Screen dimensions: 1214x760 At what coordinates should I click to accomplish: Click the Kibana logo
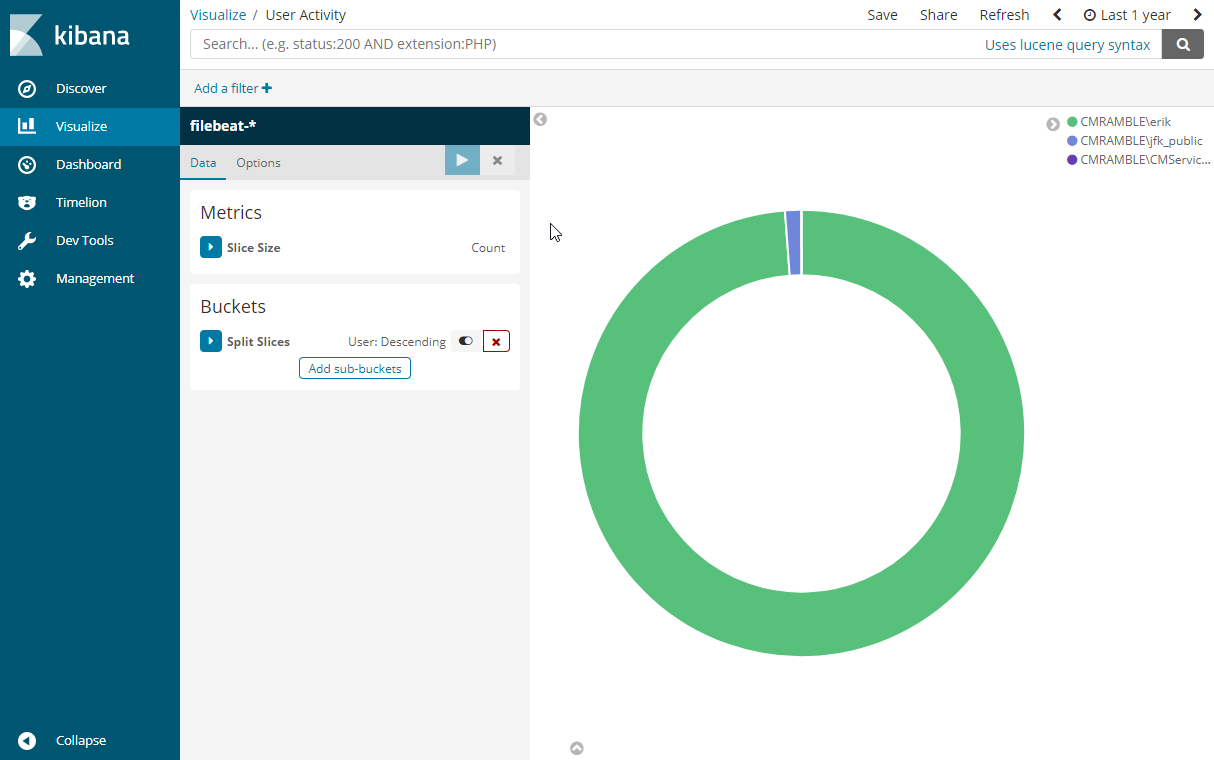coord(70,35)
